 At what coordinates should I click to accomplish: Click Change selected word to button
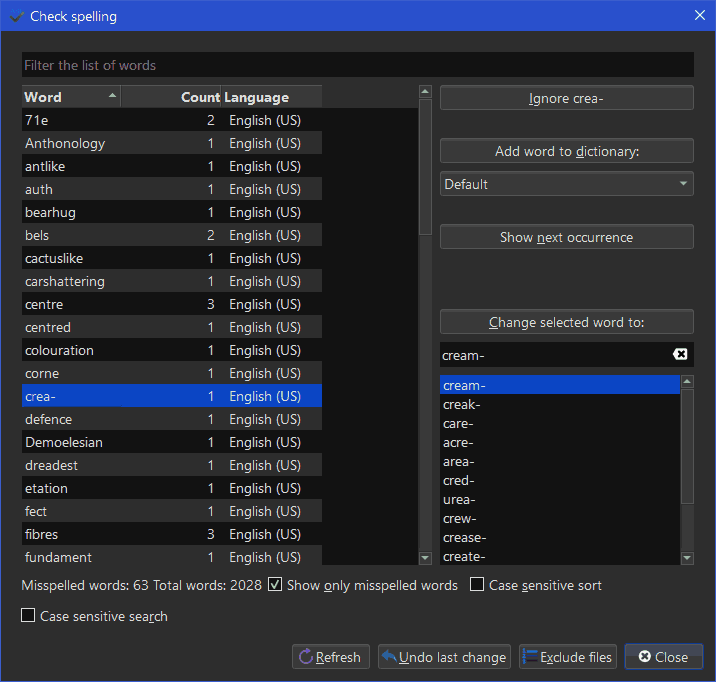(x=567, y=322)
